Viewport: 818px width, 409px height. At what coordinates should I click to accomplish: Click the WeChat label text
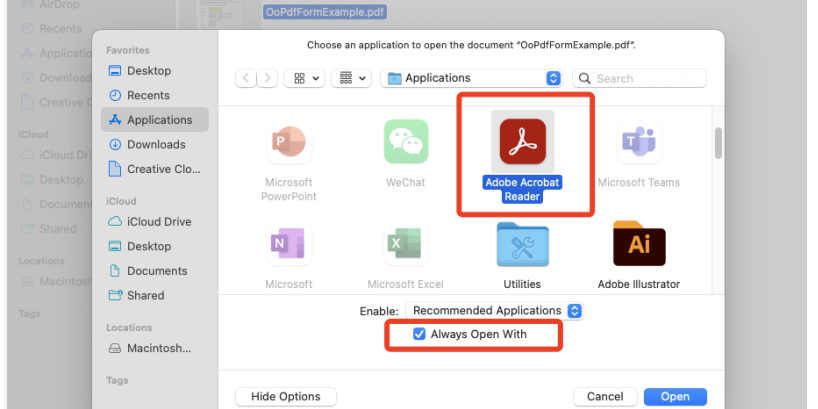(406, 183)
